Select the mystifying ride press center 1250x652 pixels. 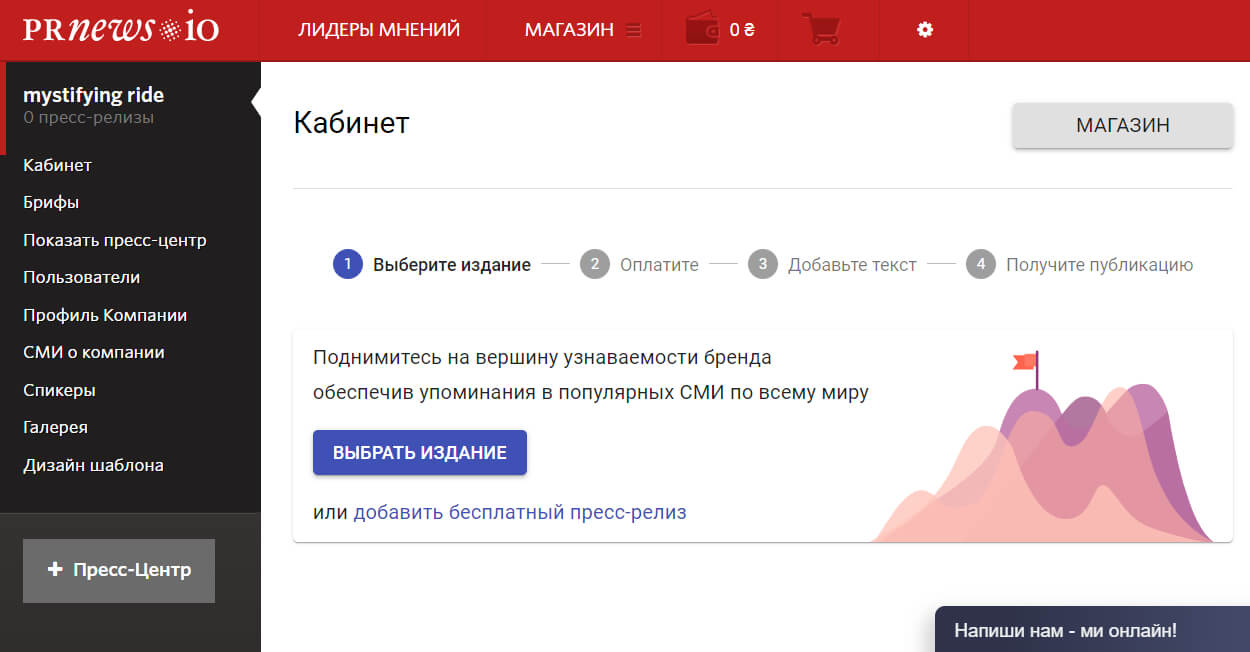pyautogui.click(x=93, y=96)
